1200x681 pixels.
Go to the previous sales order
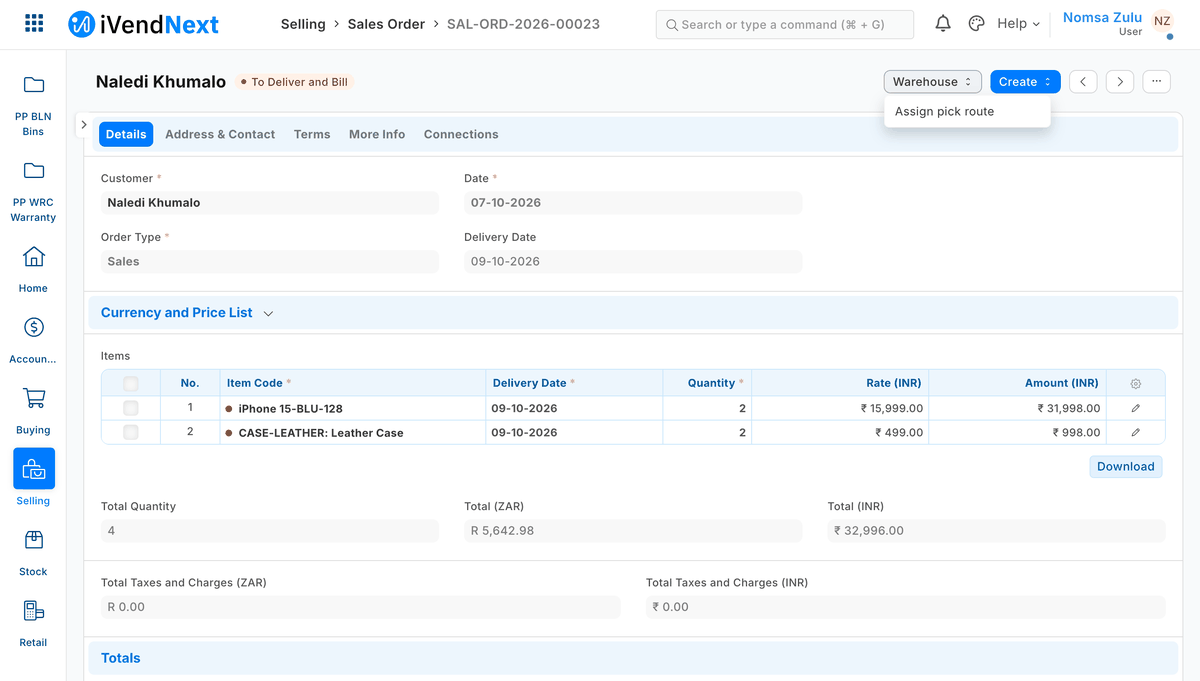click(x=1083, y=82)
